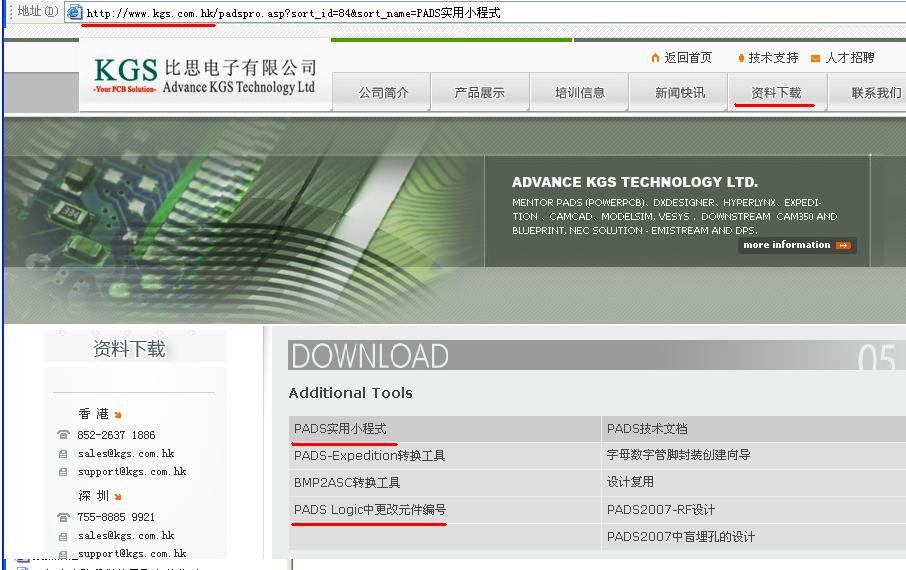Click the phone icon next to 755-8885 9921
This screenshot has width=906, height=570.
[63, 517]
